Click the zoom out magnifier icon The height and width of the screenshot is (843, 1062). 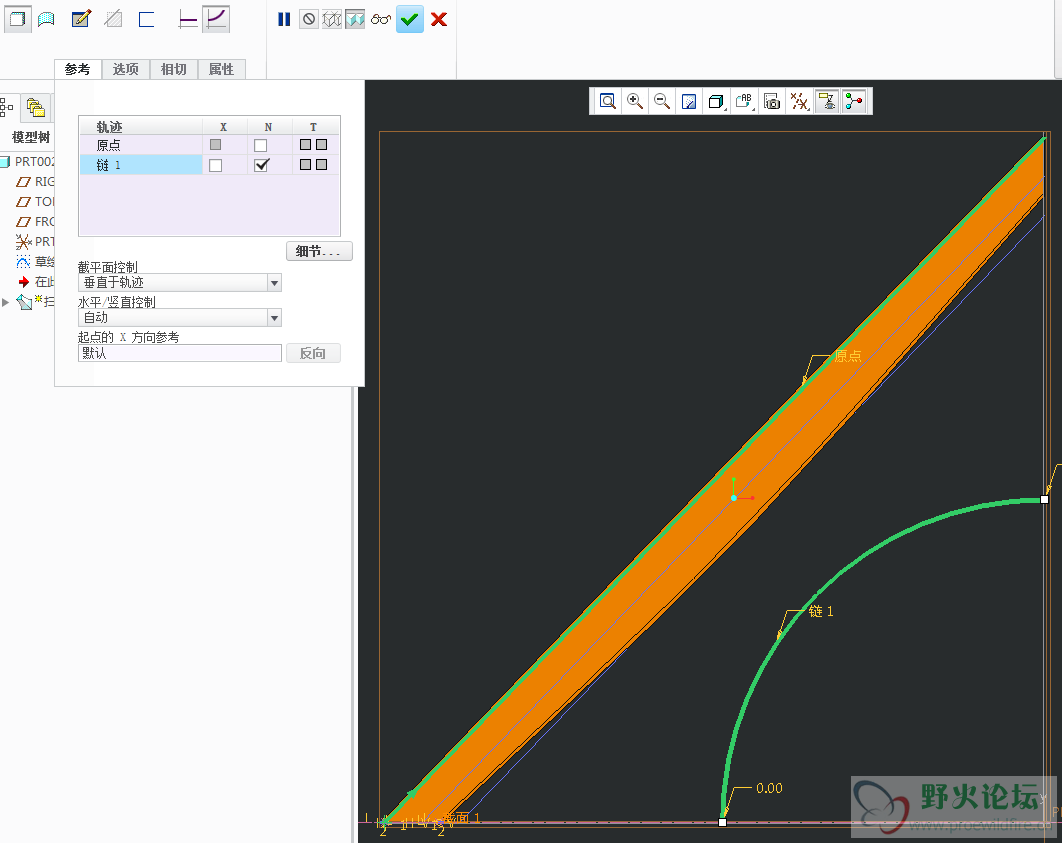[661, 101]
